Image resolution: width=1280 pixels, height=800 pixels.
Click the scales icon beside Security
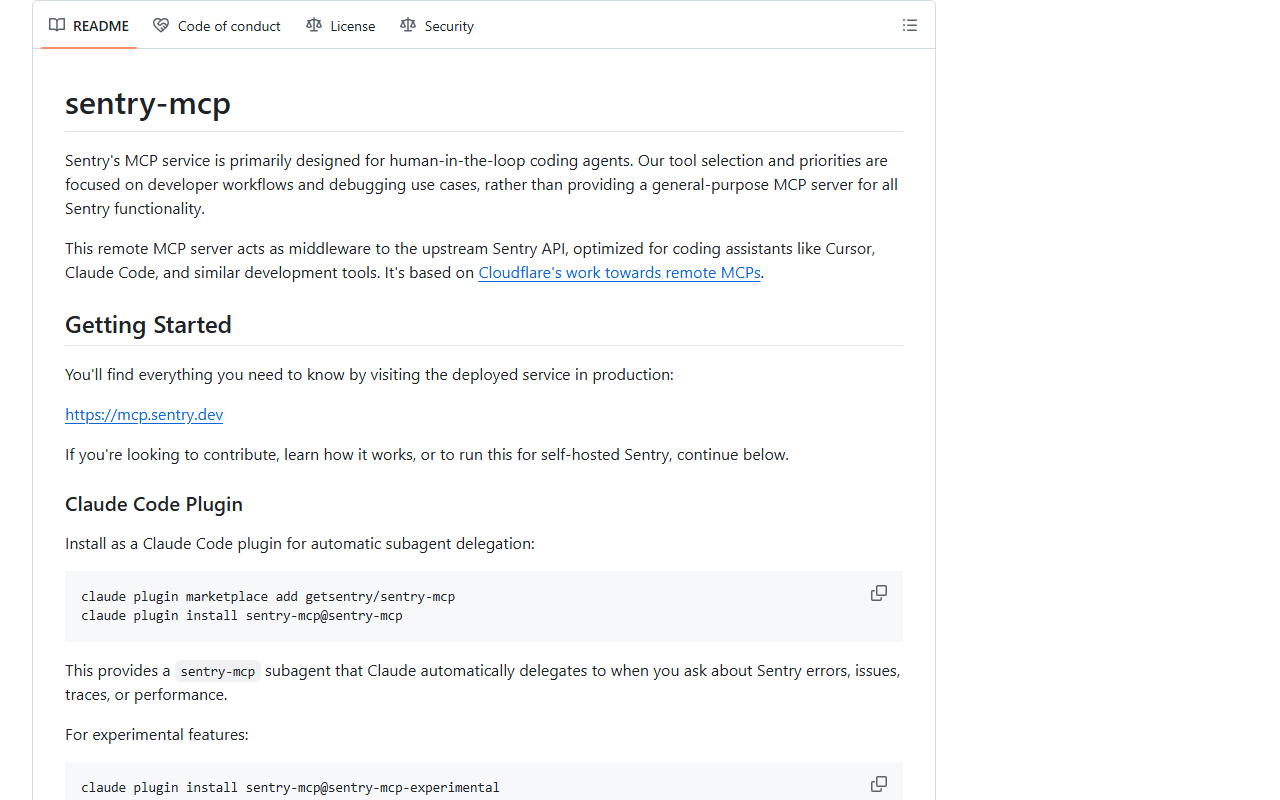click(x=407, y=25)
